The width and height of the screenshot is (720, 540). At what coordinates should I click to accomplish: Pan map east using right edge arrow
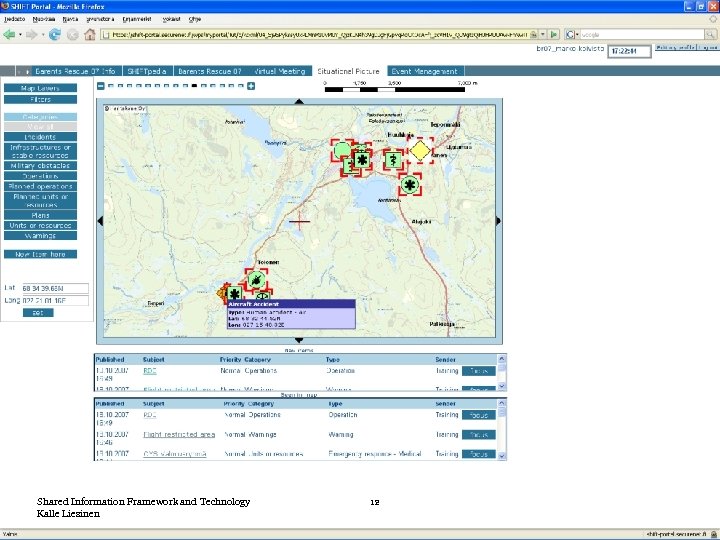click(500, 220)
